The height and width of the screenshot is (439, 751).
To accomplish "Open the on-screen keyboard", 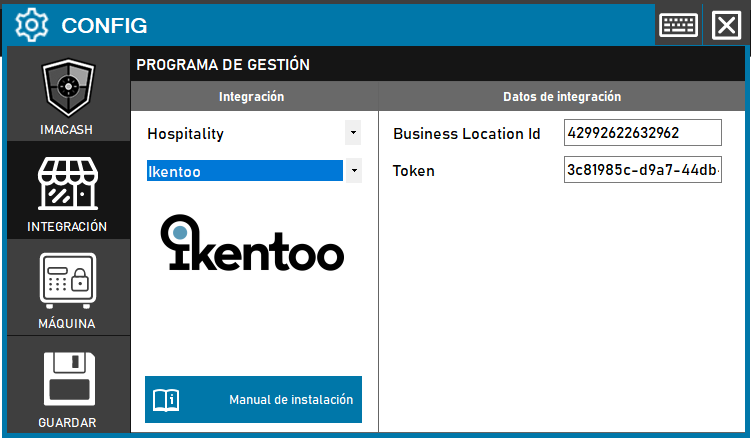I will [x=678, y=25].
